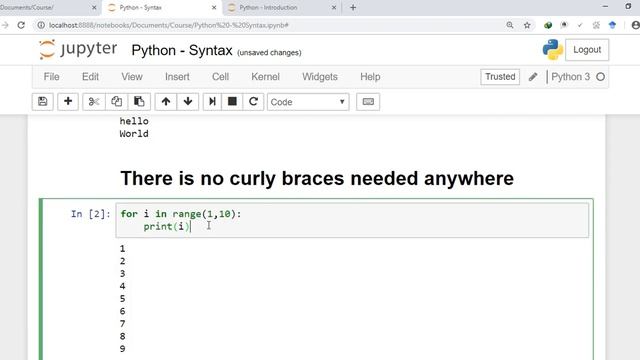Image resolution: width=640 pixels, height=360 pixels.
Task: Click output number 1
Action: (x=122, y=248)
